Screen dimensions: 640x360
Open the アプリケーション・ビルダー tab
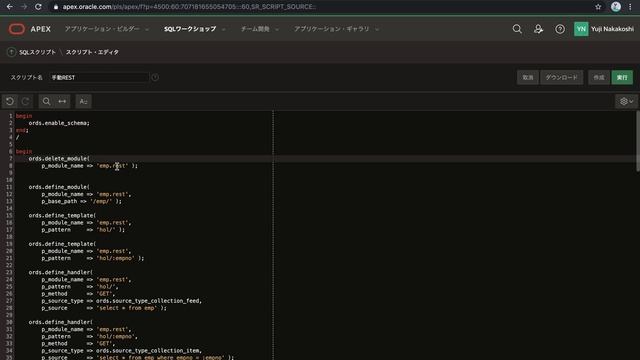tap(102, 29)
